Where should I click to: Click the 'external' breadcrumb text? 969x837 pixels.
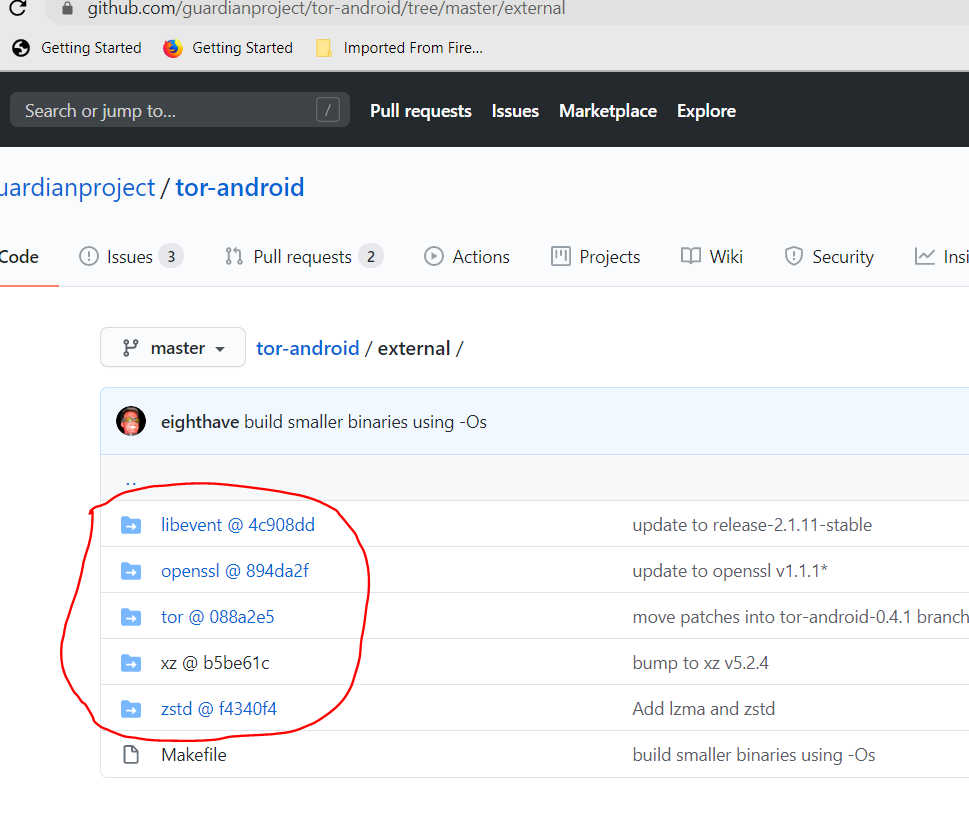pos(414,348)
